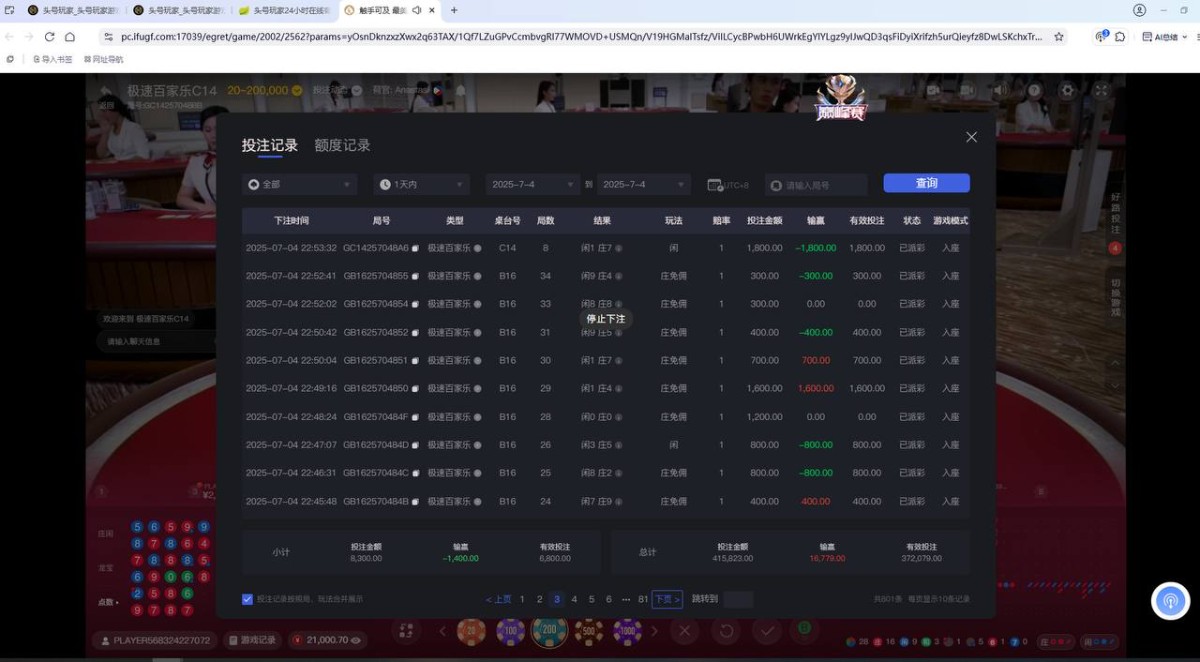Viewport: 1200px width, 662px height.
Task: Open the 全部 bet type dropdown
Action: coord(298,183)
